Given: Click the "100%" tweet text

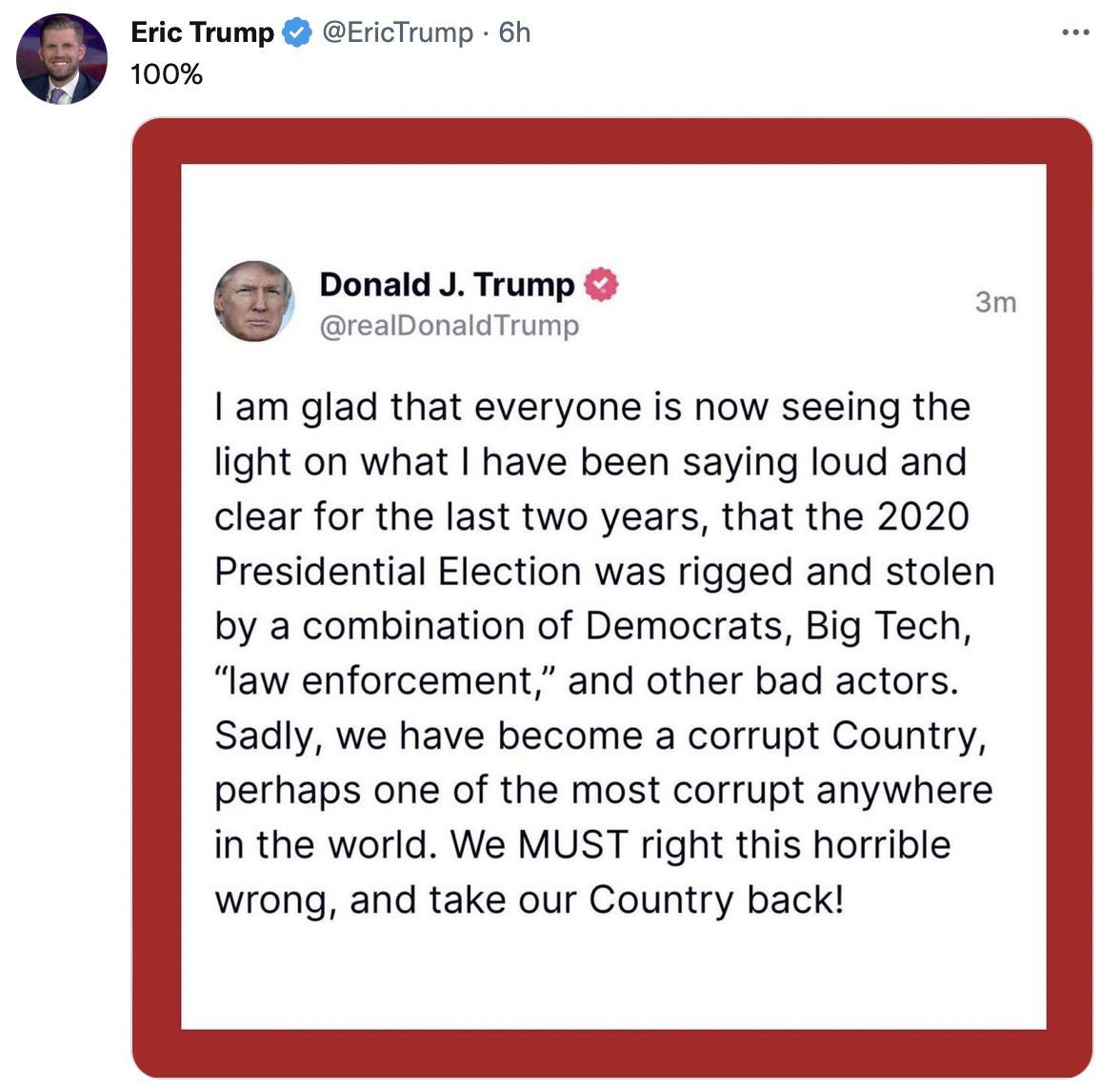Looking at the screenshot, I should pyautogui.click(x=167, y=73).
